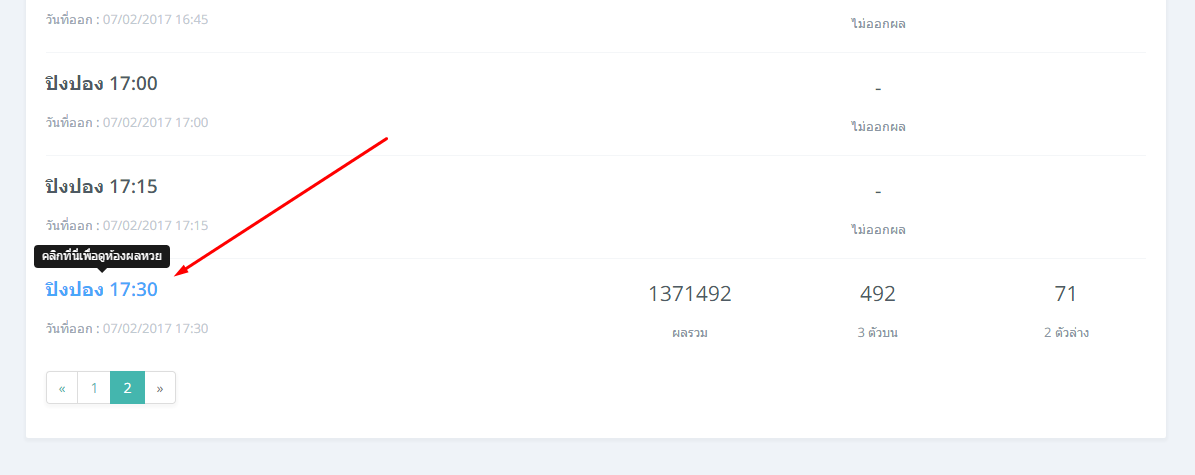
Task: Go to the previous page with « arrow
Action: pos(62,388)
